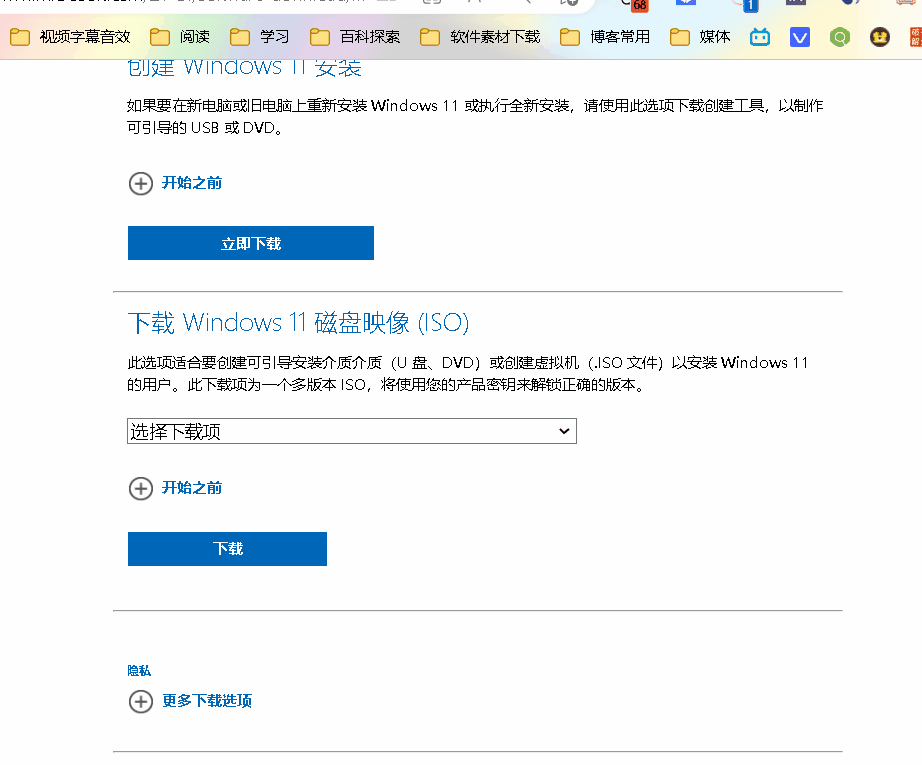Click the 立即下载 button
Screen dimensions: 922x765
(250, 242)
